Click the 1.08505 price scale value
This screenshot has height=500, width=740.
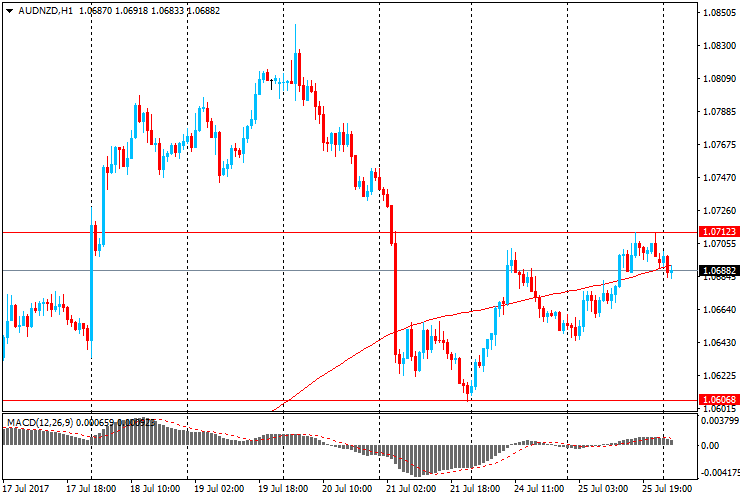click(x=719, y=13)
